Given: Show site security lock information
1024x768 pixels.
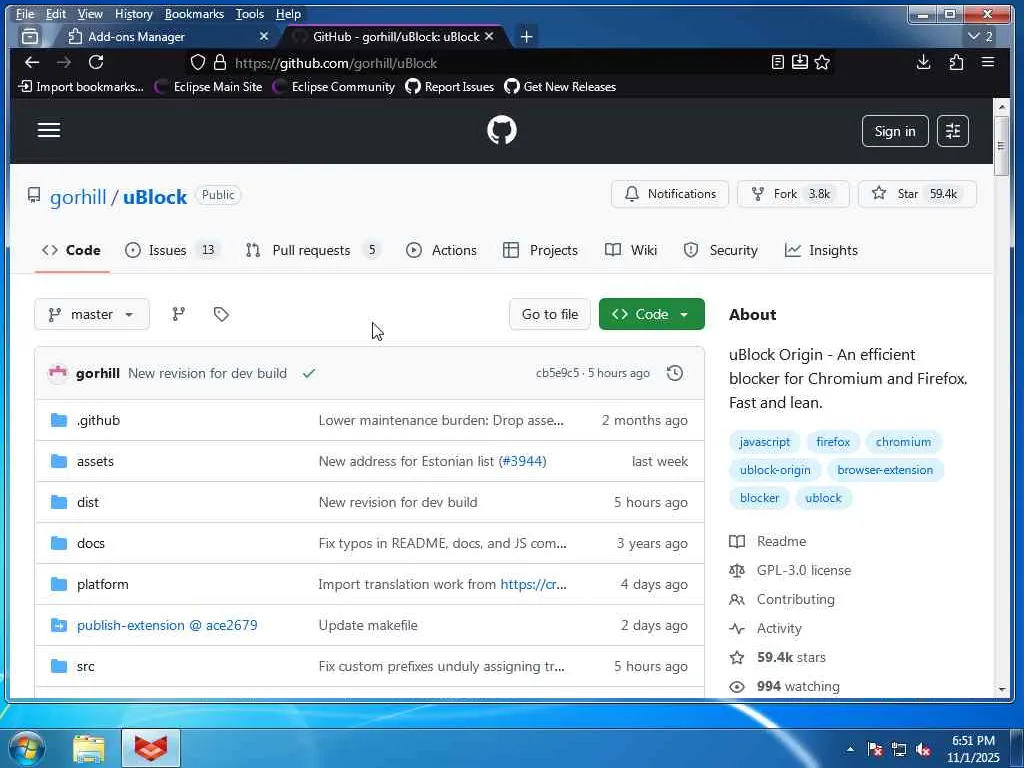Looking at the screenshot, I should coord(220,63).
